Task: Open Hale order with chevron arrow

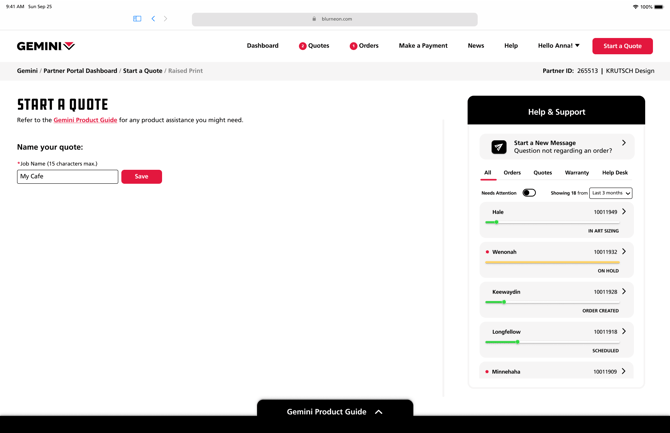Action: [x=624, y=212]
